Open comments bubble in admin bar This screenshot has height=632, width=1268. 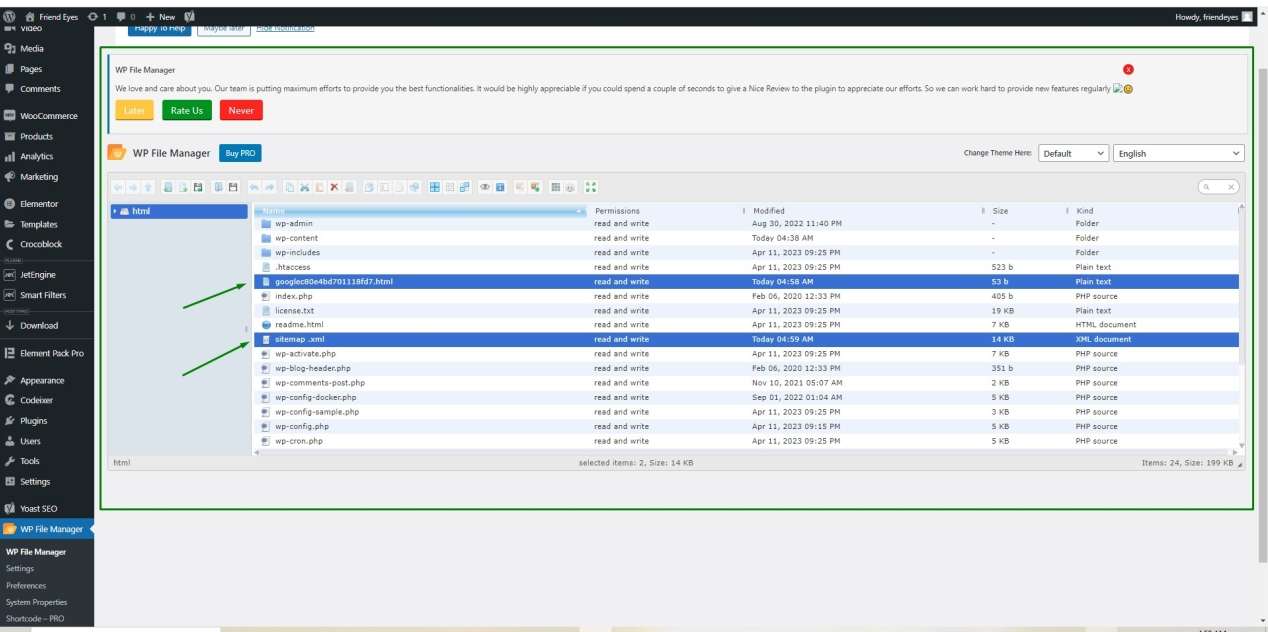click(125, 16)
